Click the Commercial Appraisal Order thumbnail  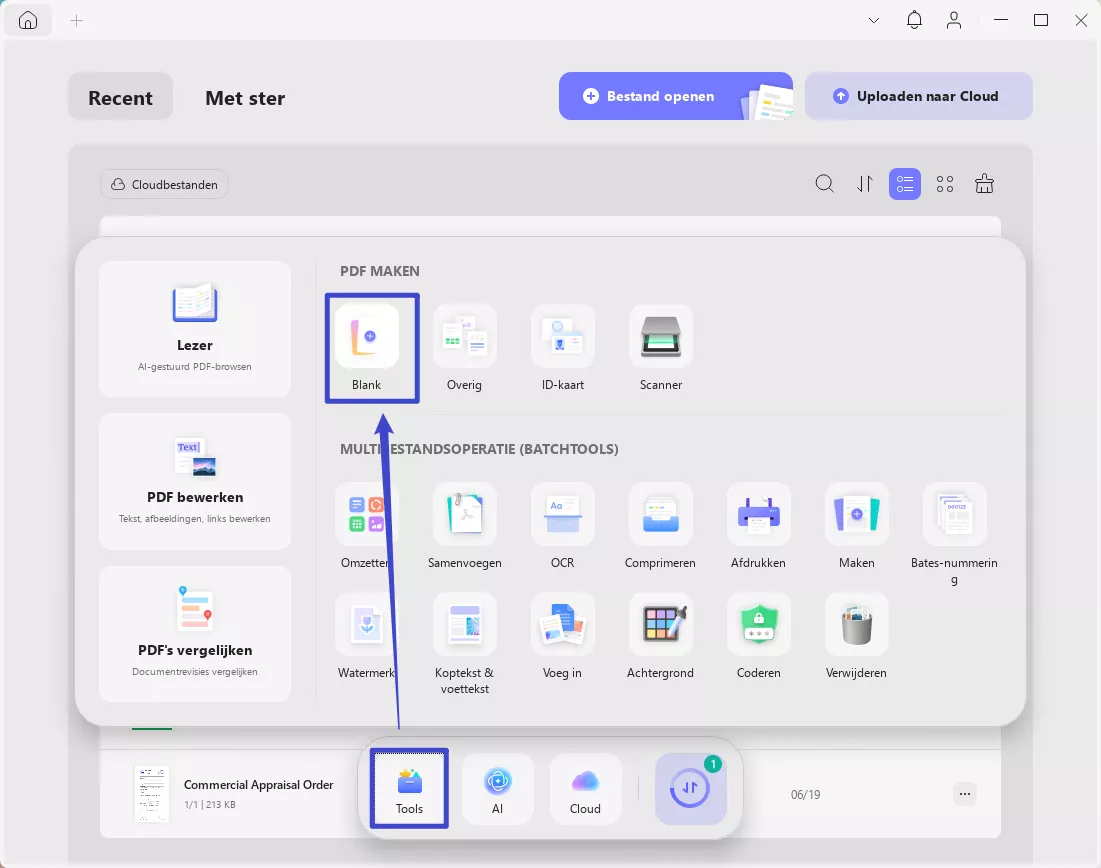pos(152,794)
